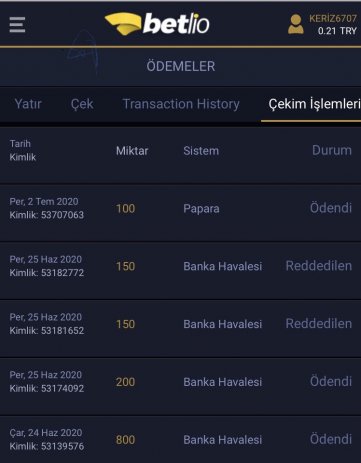Viewport: 361px width, 463px height.
Task: Select the Çekim İşlemleri tab
Action: coord(314,104)
